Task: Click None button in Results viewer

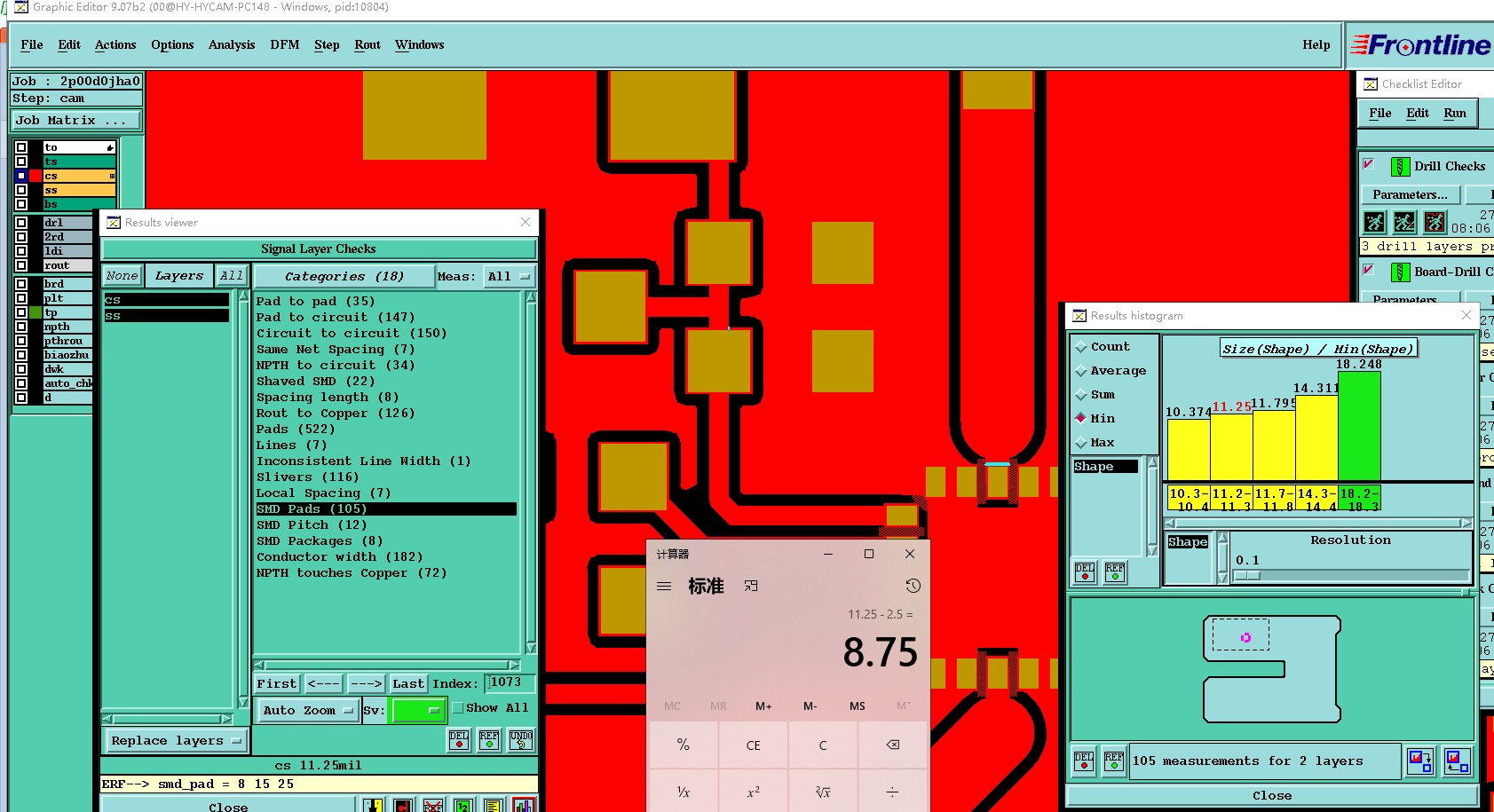Action: [123, 276]
